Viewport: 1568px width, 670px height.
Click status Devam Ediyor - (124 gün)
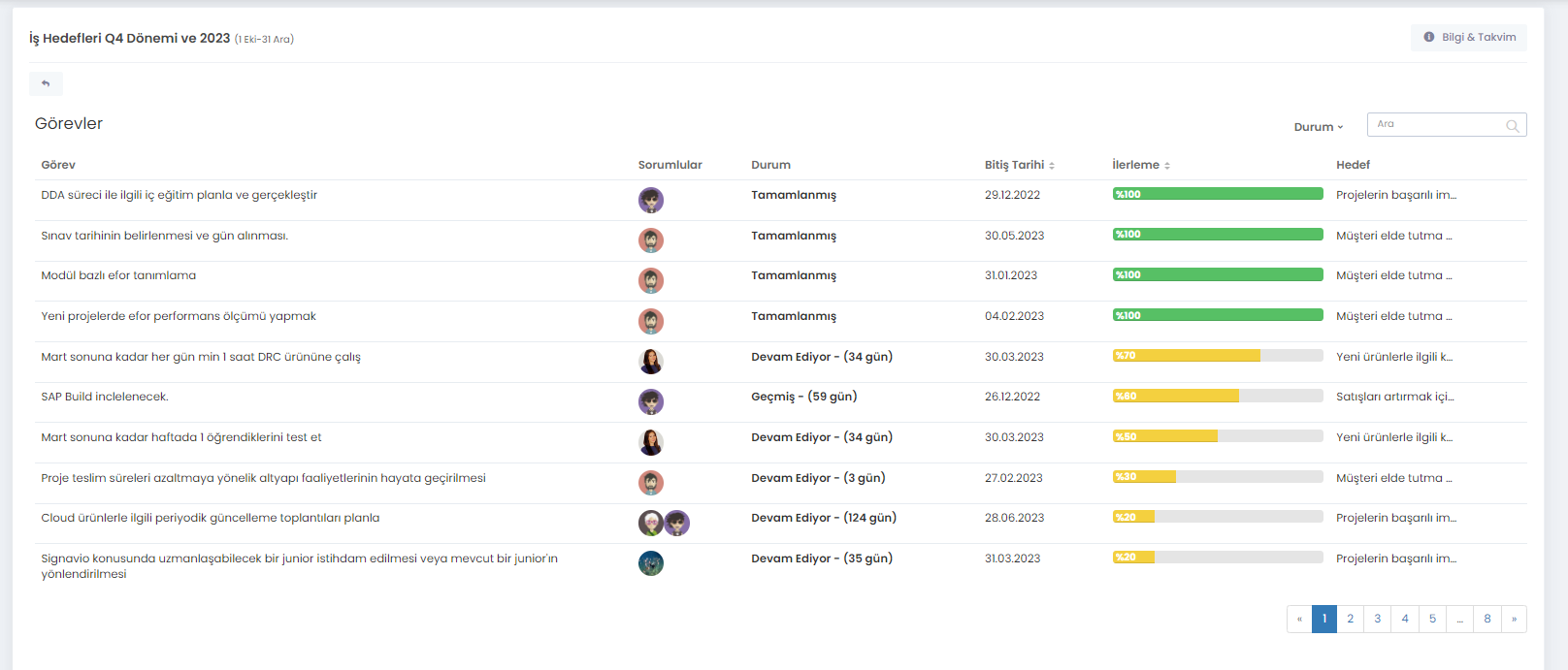tap(824, 518)
